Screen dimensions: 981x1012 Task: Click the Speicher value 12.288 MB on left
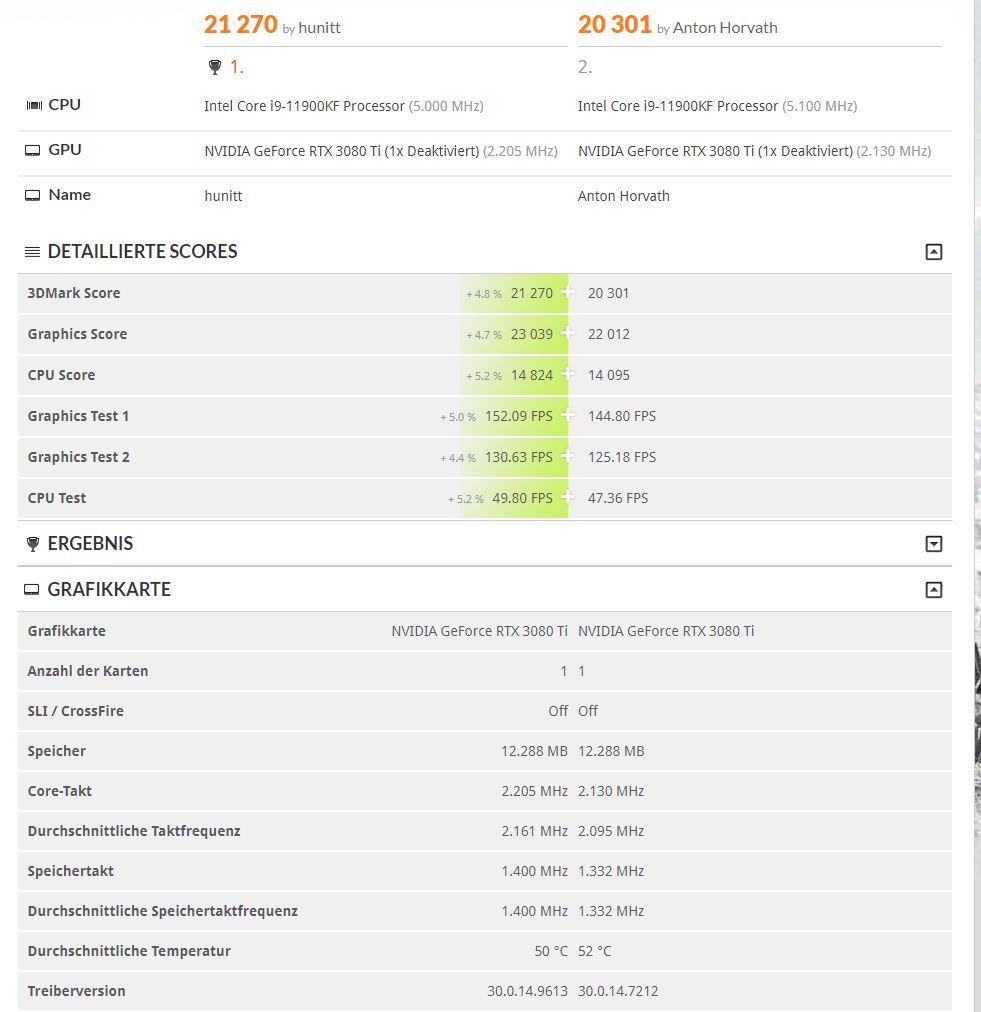coord(534,751)
